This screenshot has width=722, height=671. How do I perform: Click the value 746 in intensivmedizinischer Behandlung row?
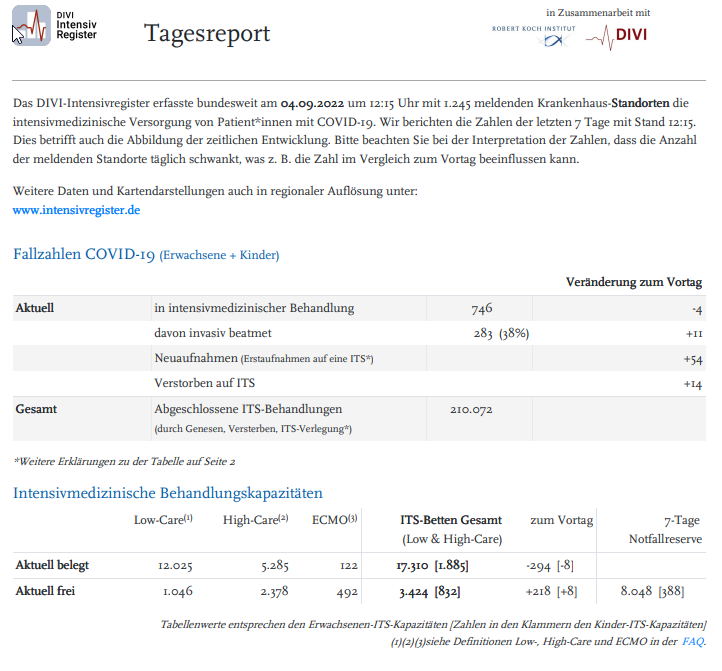pos(481,308)
